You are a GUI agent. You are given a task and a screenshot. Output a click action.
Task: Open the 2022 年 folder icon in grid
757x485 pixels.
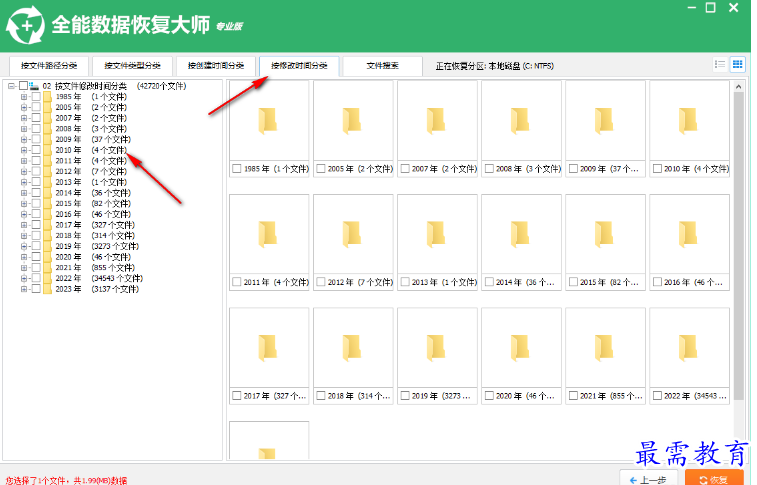click(688, 348)
